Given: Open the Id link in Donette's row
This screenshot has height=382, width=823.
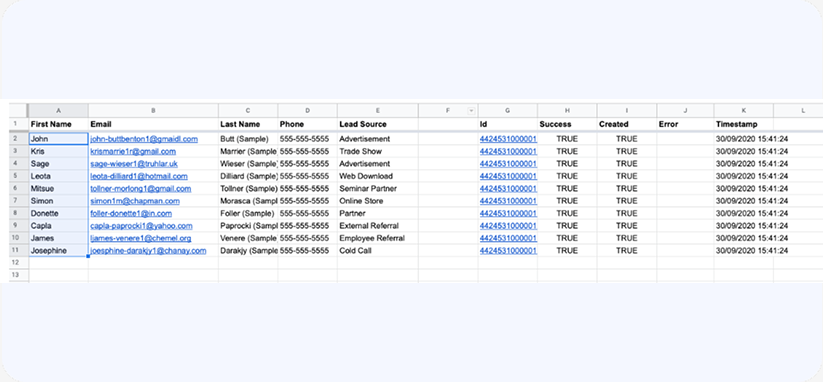Looking at the screenshot, I should click(x=508, y=214).
